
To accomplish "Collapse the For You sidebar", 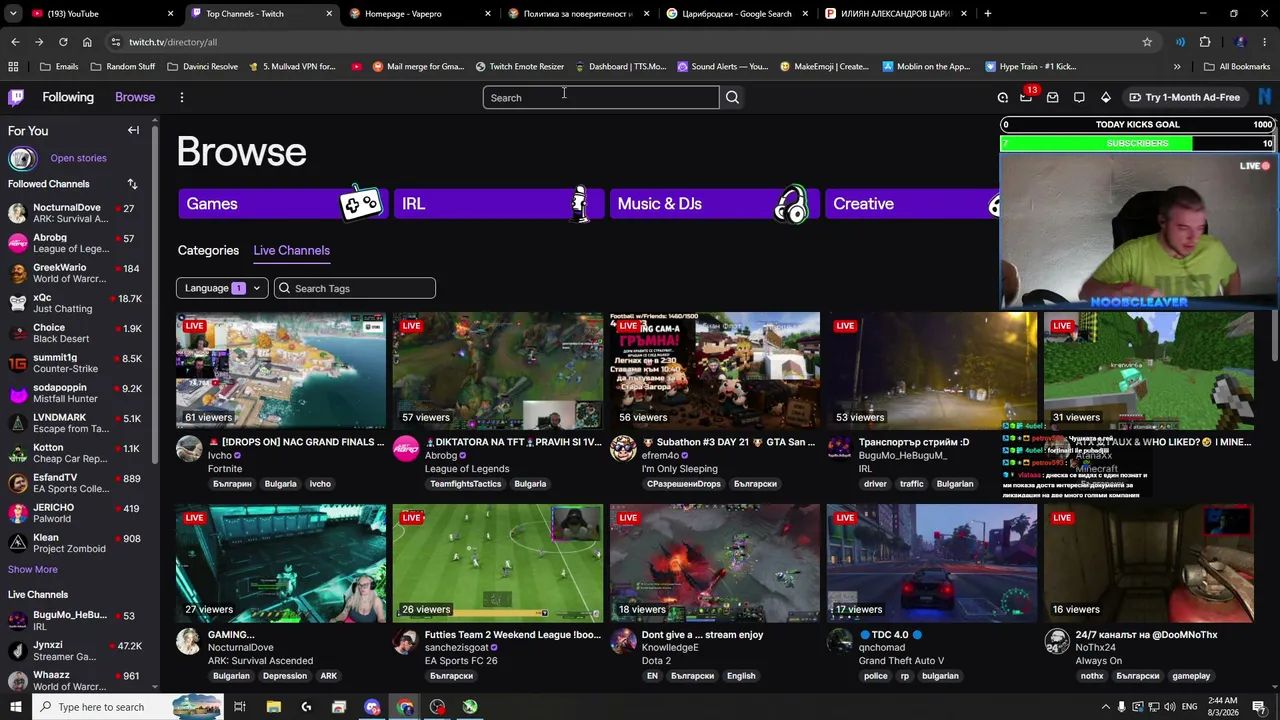I will pos(133,130).
